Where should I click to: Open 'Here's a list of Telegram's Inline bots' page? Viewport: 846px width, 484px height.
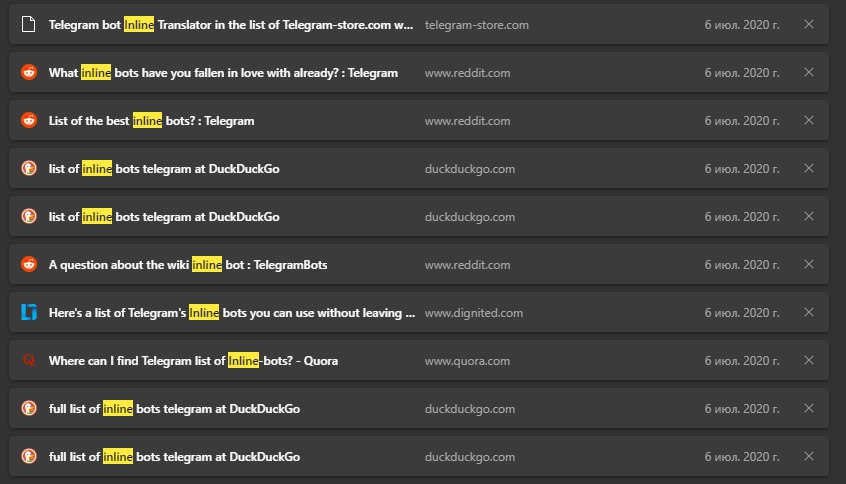tap(232, 313)
